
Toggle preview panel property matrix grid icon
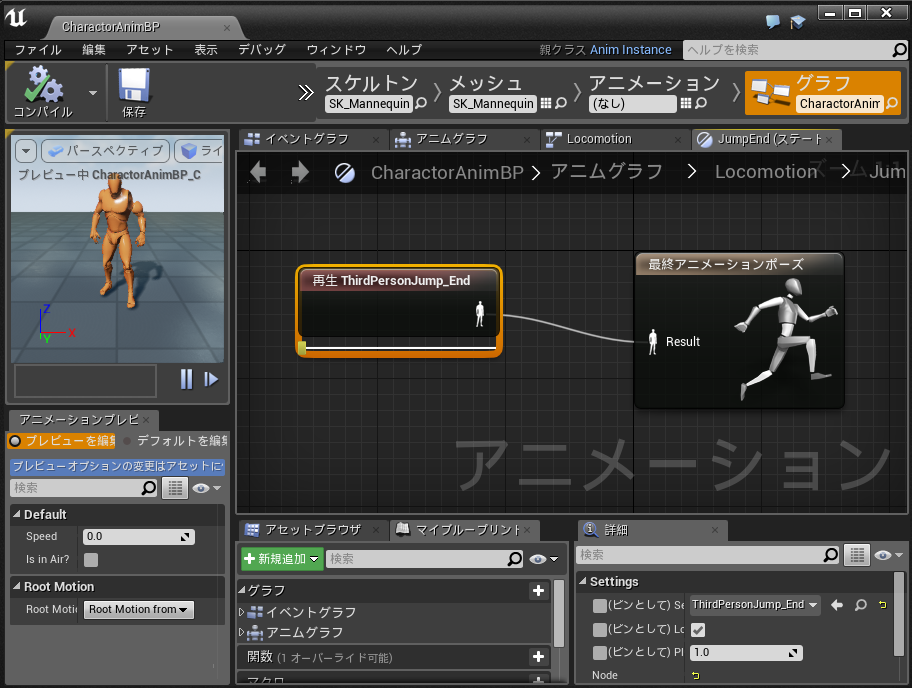175,488
